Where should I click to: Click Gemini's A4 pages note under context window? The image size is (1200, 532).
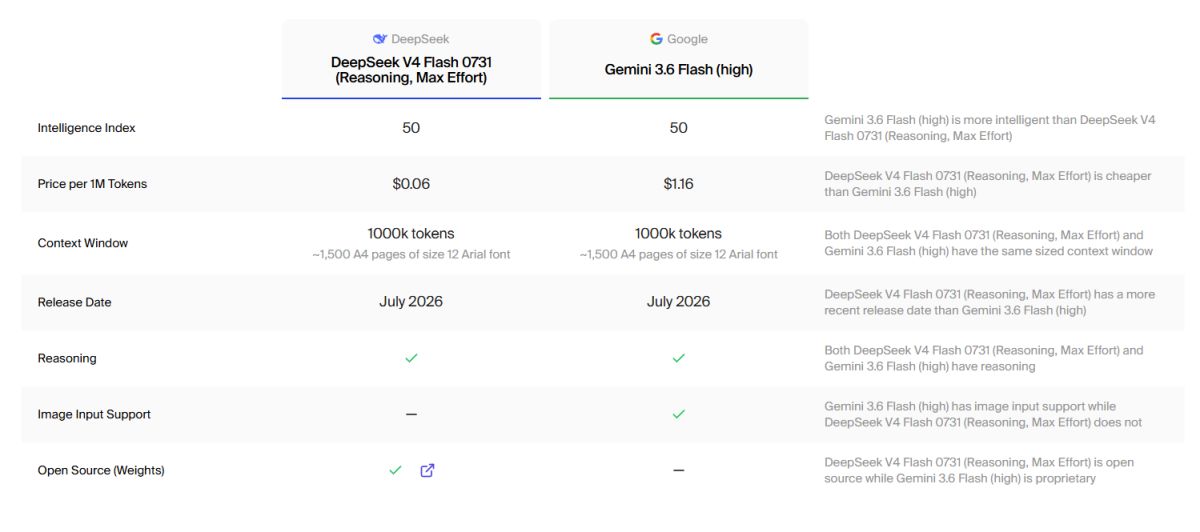pyautogui.click(x=679, y=254)
